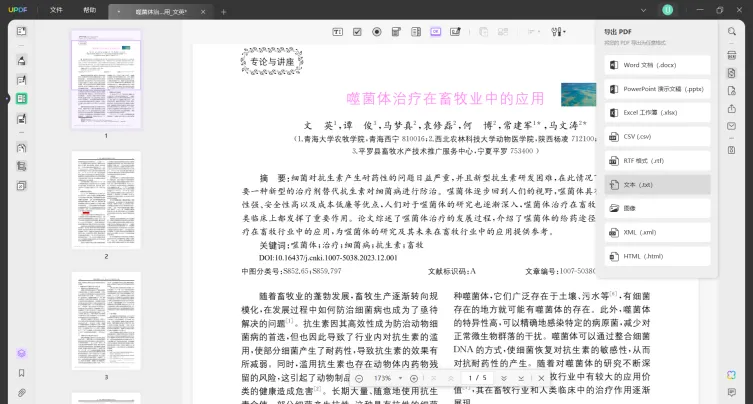The image size is (753, 404).
Task: Export as Excel 工作簿 (.xlsx)
Action: pos(657,112)
